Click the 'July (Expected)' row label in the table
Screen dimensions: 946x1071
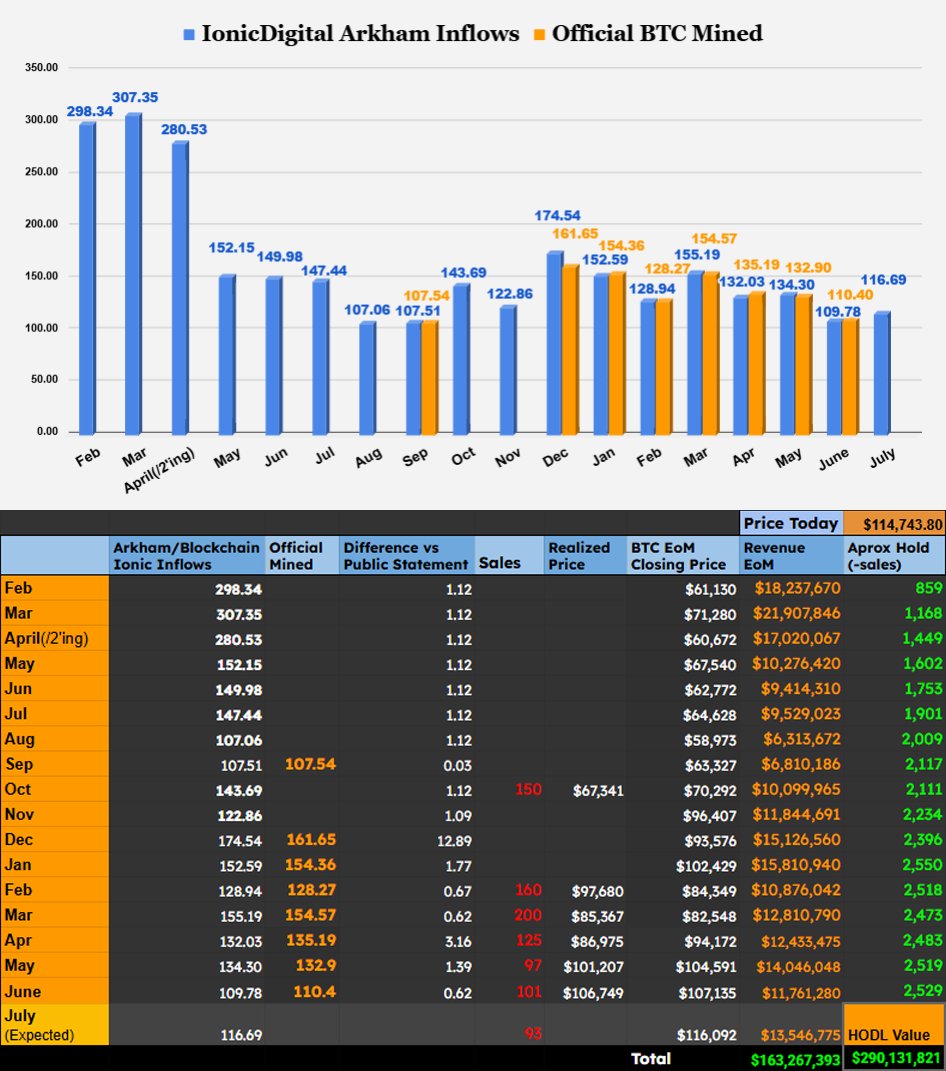click(x=55, y=1025)
